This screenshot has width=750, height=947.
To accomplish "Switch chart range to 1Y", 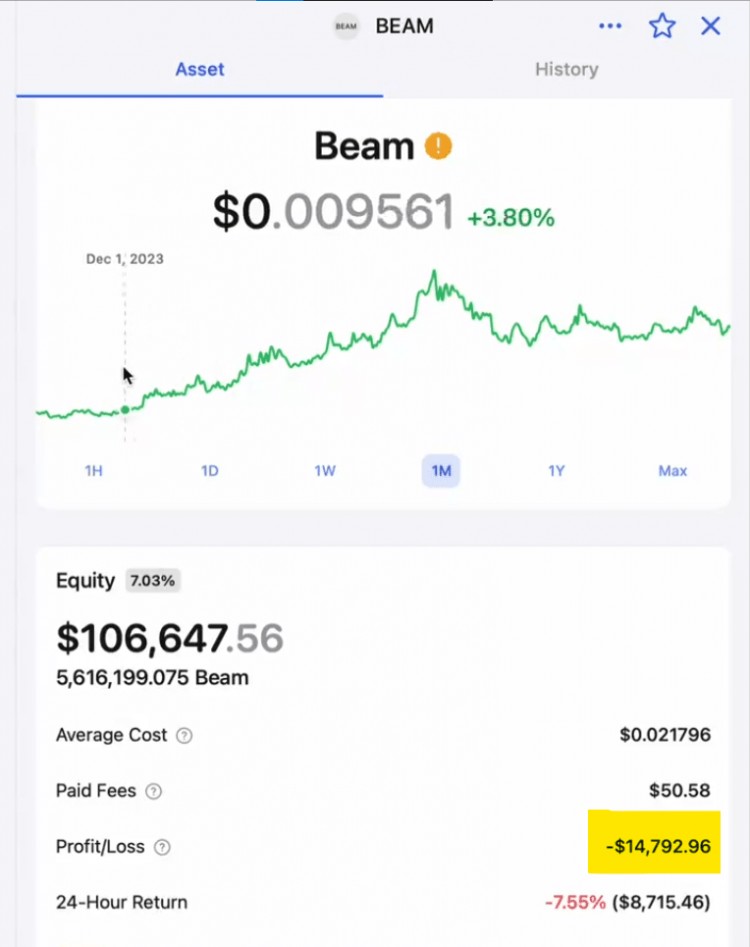I will 557,470.
